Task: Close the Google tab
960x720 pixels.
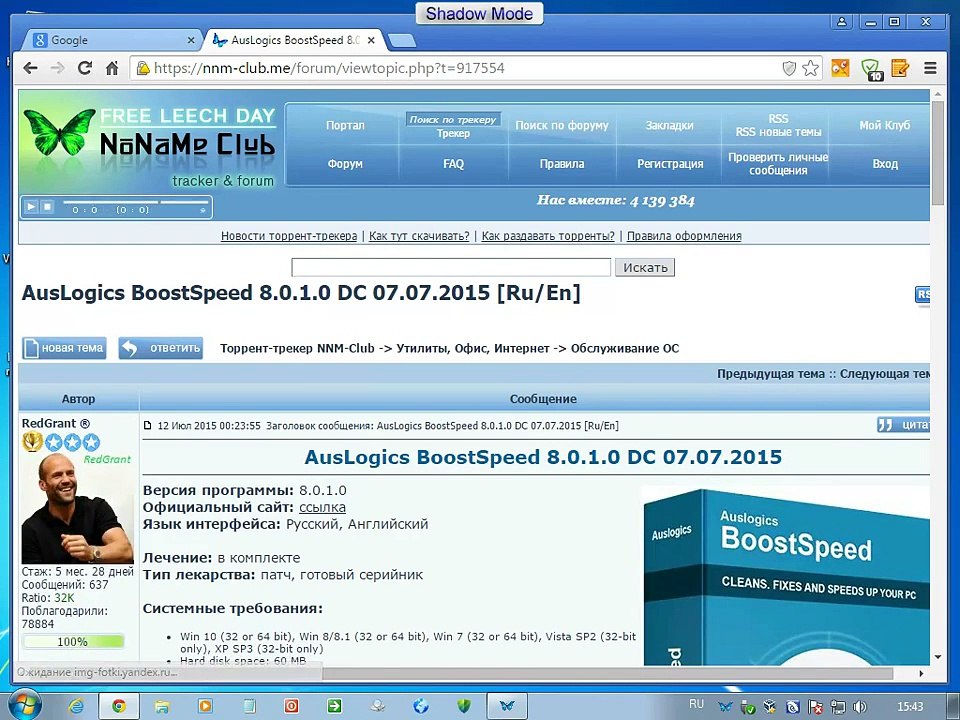Action: 191,40
